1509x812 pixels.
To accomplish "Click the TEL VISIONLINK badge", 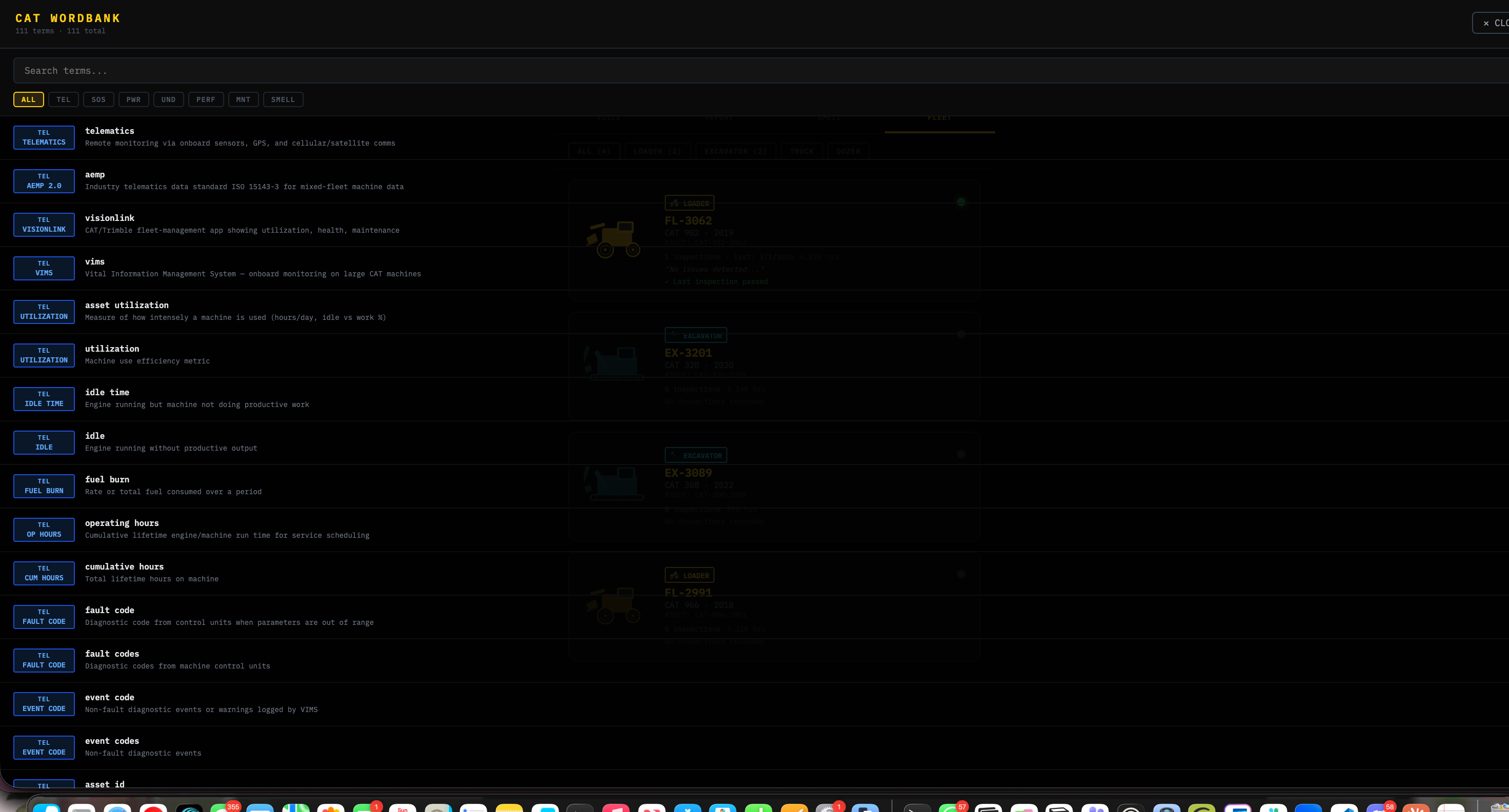I will click(x=44, y=225).
